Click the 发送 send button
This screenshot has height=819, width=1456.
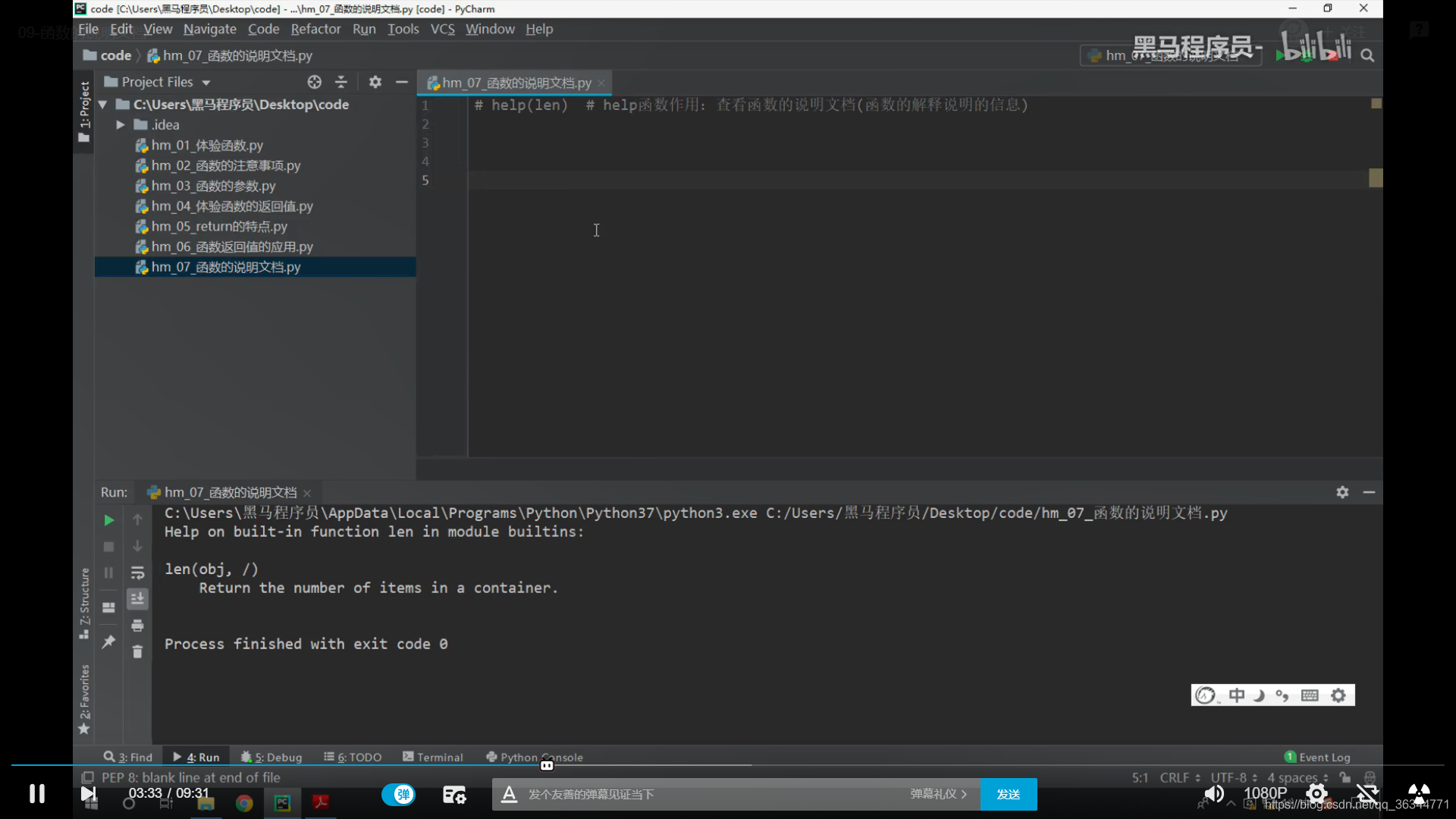tap(1009, 794)
